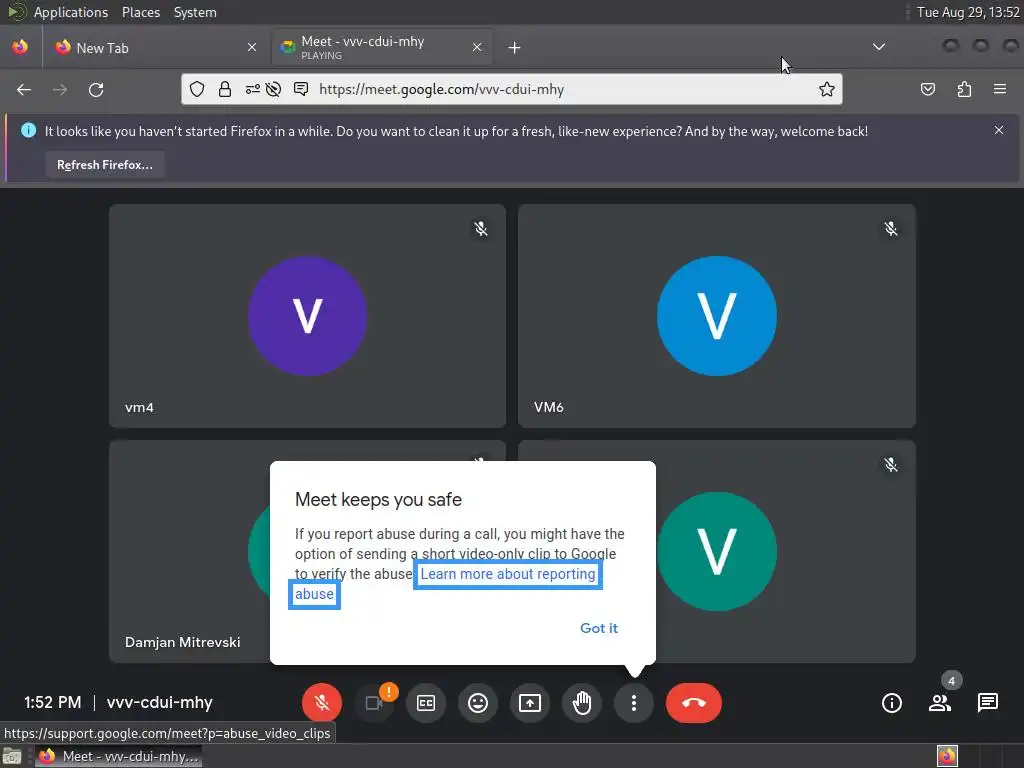Select the vm4 participant tile
This screenshot has height=768, width=1024.
[307, 316]
